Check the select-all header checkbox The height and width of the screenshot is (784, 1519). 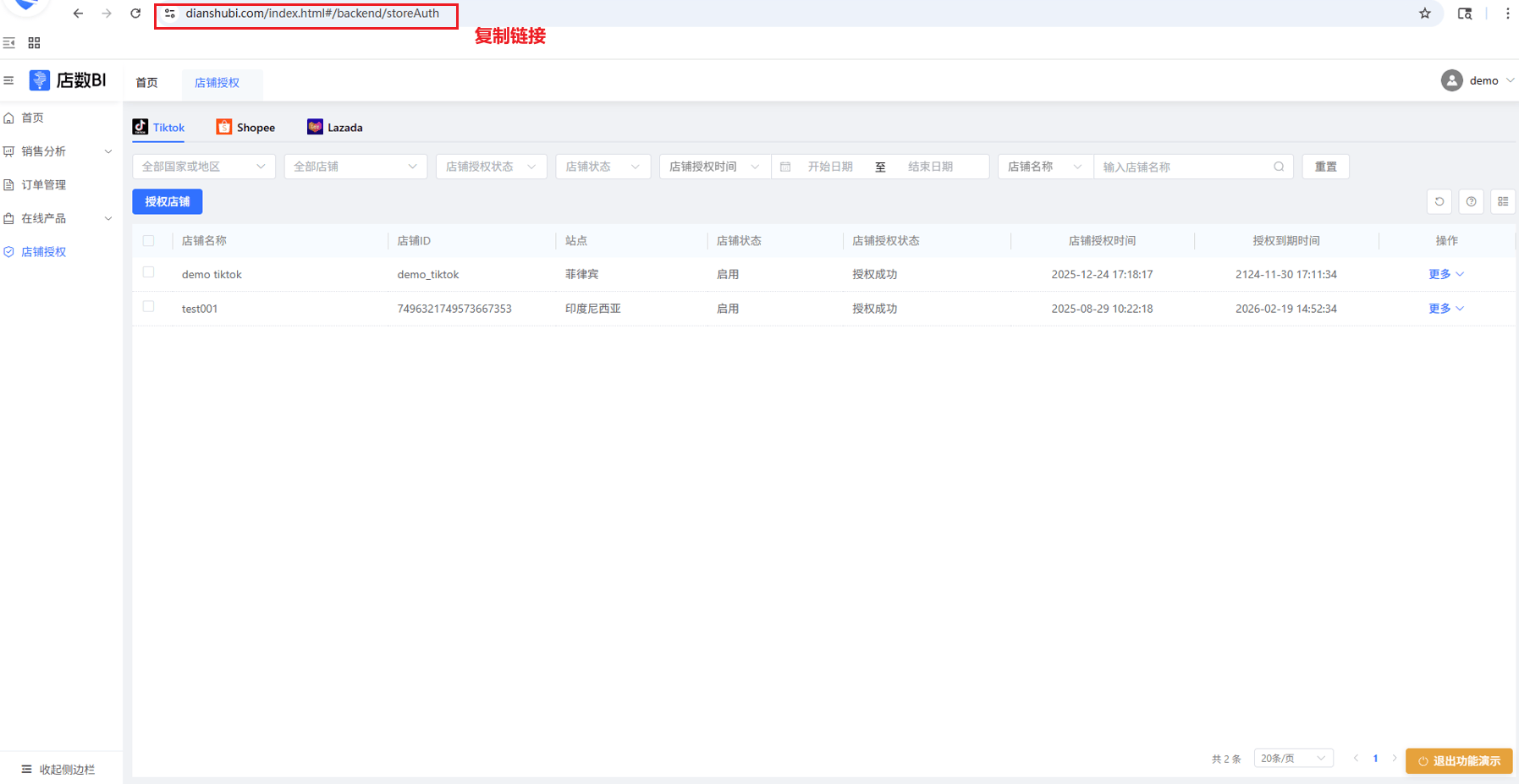tap(149, 241)
